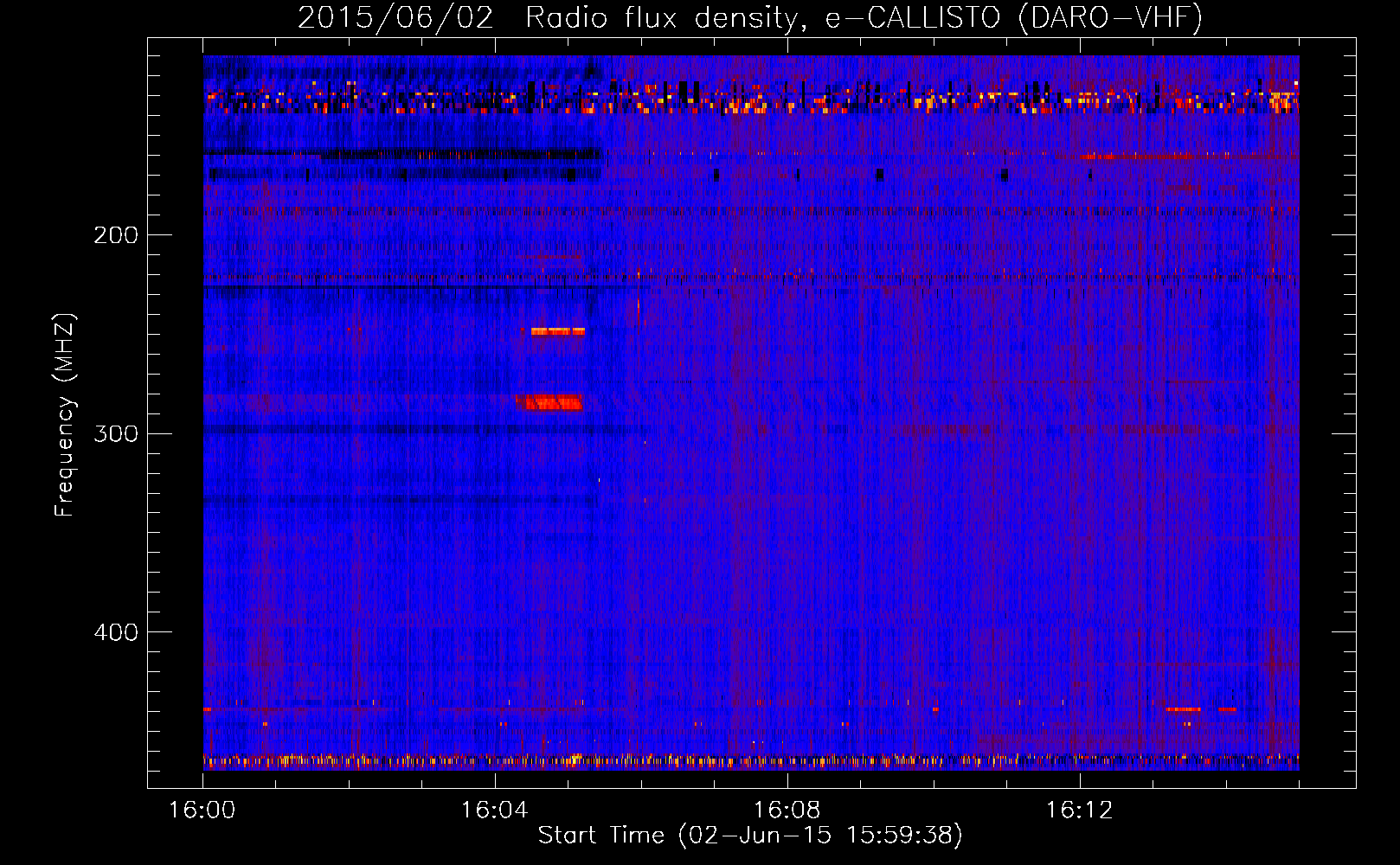Click the 400 frequency tick label
This screenshot has width=1400, height=865.
[116, 632]
